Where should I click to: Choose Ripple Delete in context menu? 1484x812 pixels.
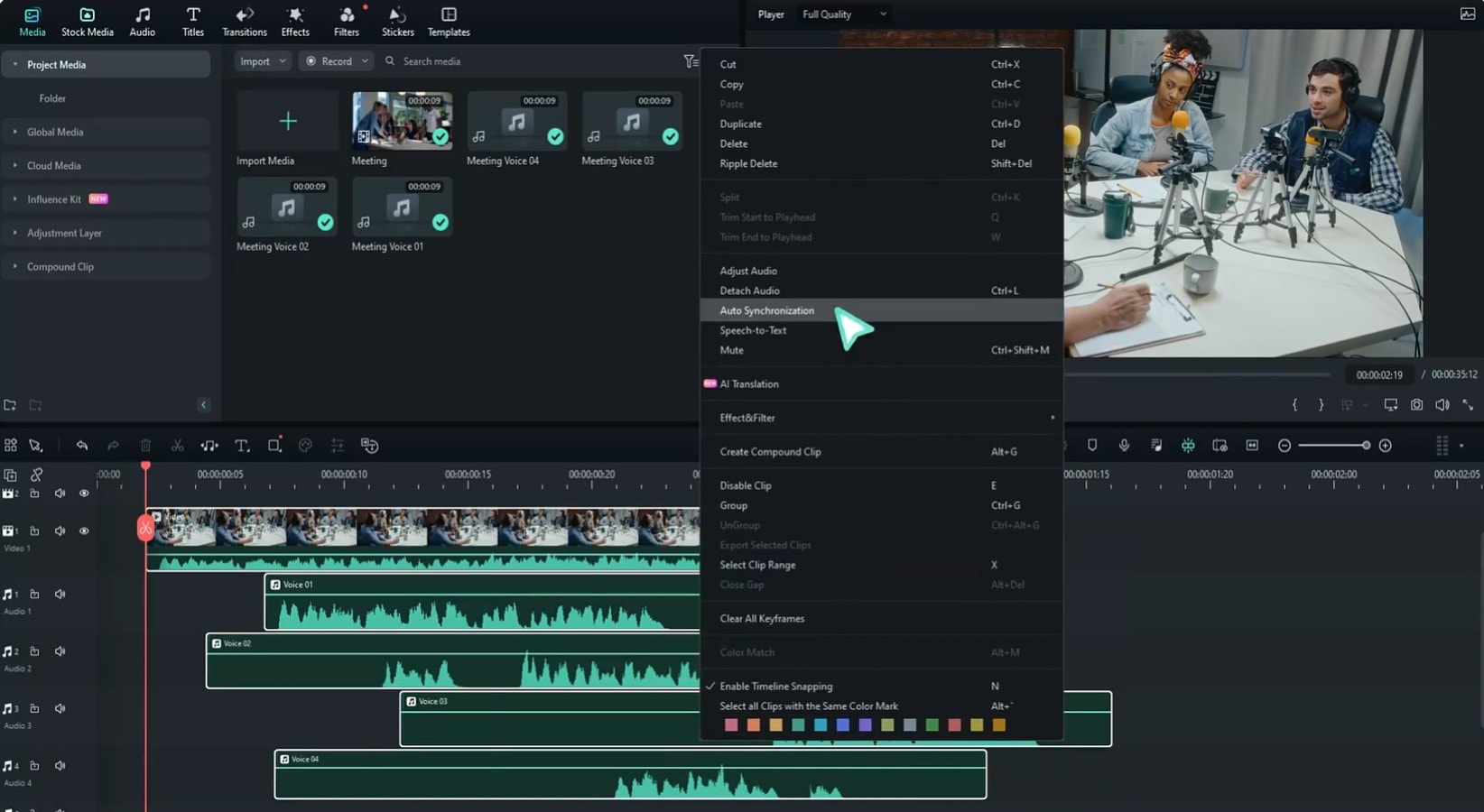[x=882, y=163]
